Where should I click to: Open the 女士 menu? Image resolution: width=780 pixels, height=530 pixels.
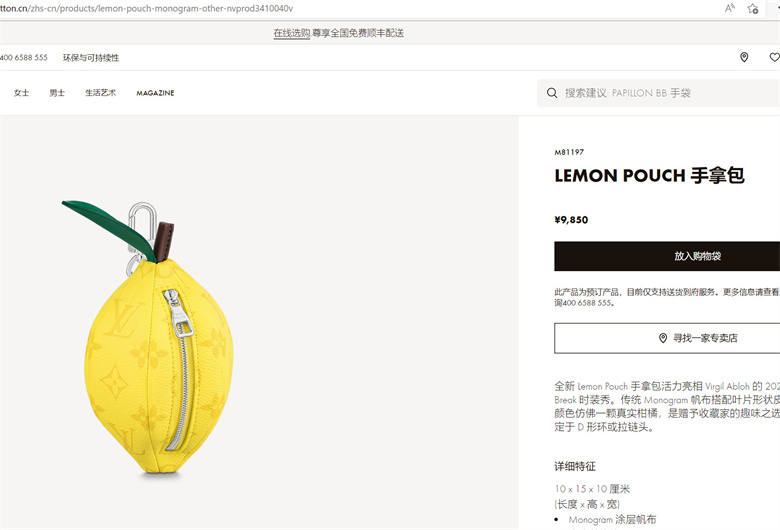[21, 93]
